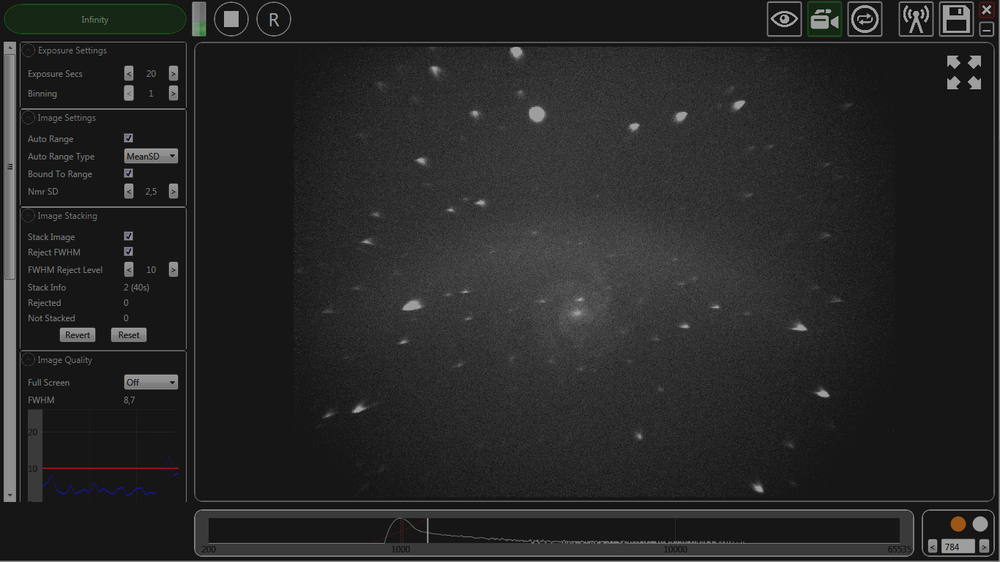Select the orange circle indicator
The width and height of the screenshot is (1000, 562).
click(958, 524)
